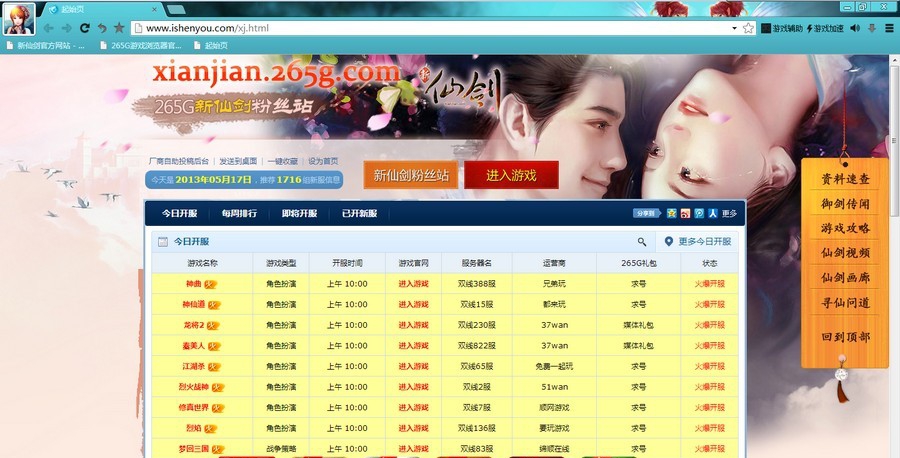Viewport: 900px width, 458px height.
Task: Open 厂商自助投稿后台 link
Action: [179, 161]
